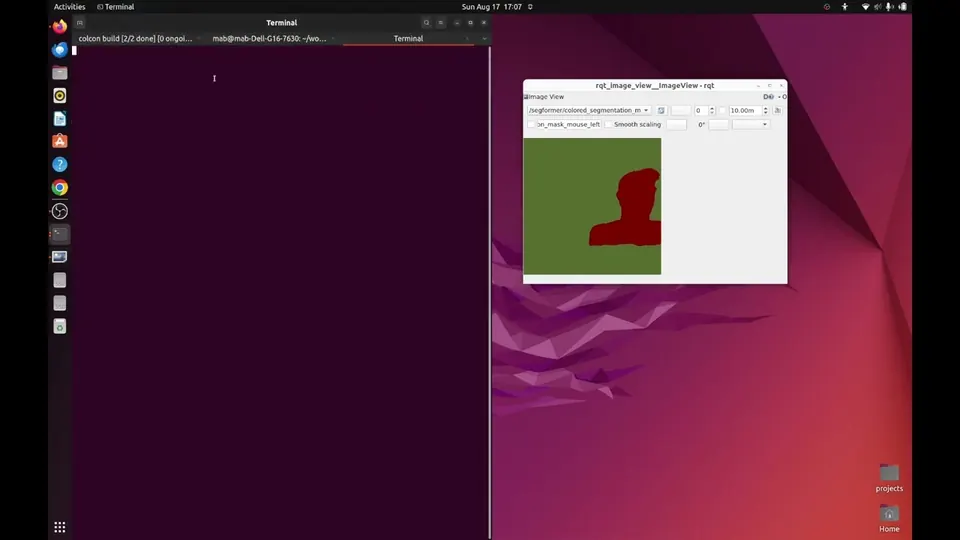Open the search icon in Terminal header

[x=426, y=23]
